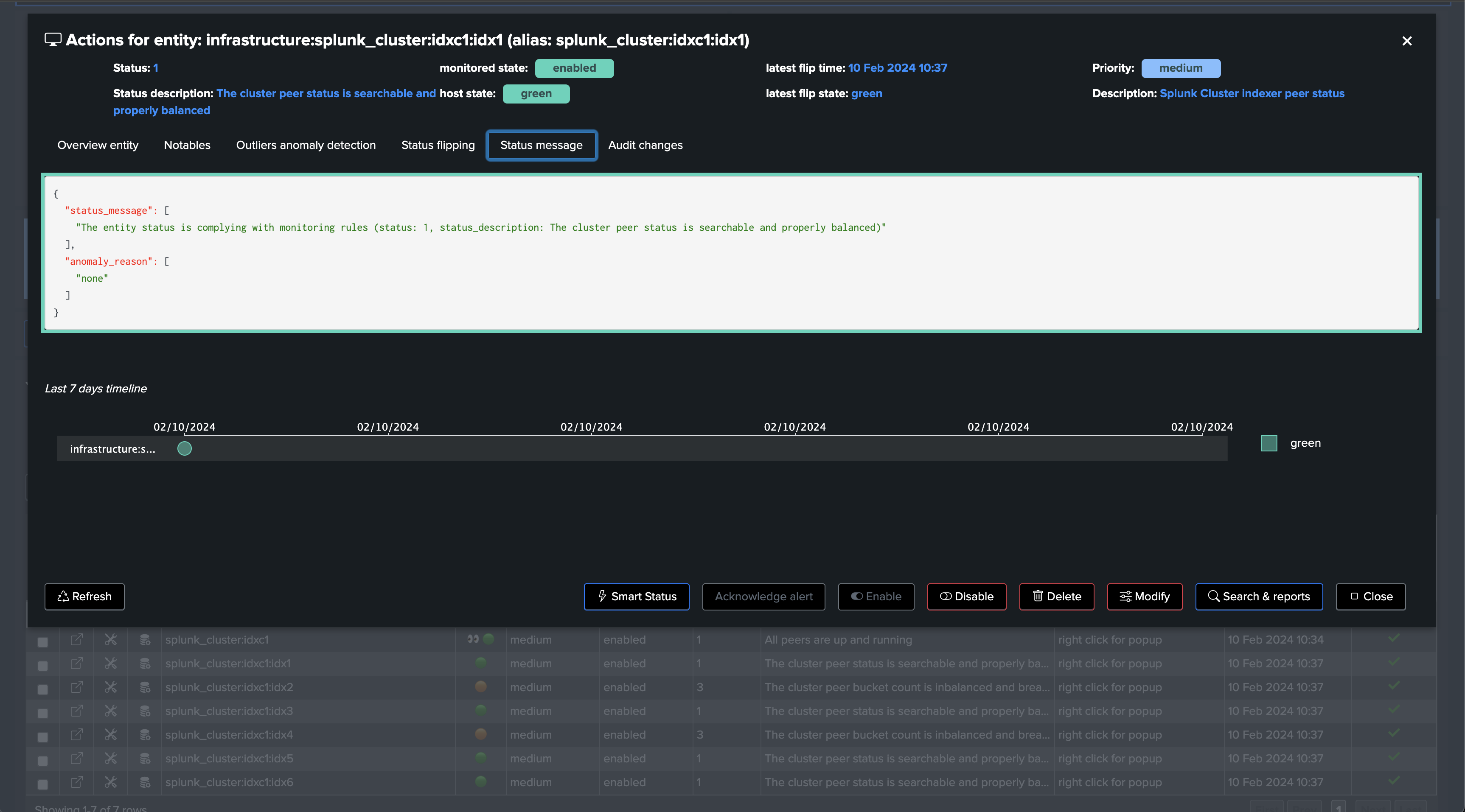The width and height of the screenshot is (1465, 812).
Task: Click the green timeline marker dot
Action: coord(184,449)
